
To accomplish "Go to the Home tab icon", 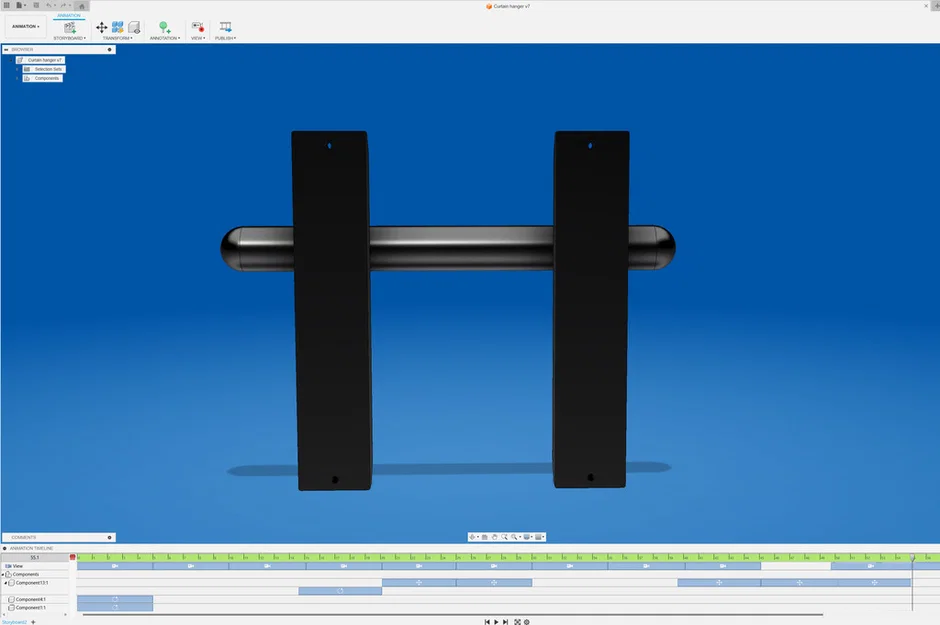I will (82, 6).
